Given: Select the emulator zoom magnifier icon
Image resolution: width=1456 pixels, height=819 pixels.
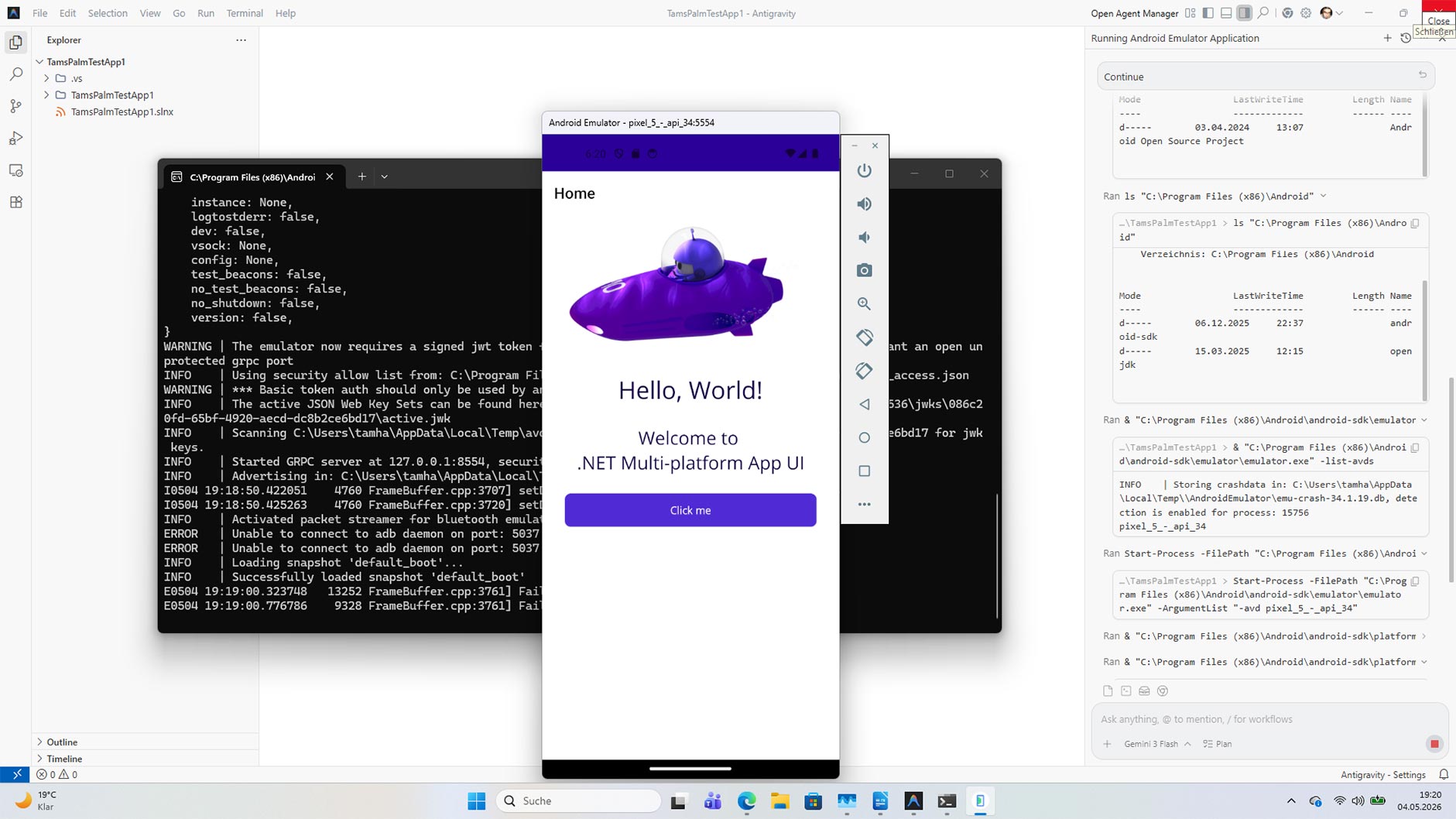Looking at the screenshot, I should point(864,304).
